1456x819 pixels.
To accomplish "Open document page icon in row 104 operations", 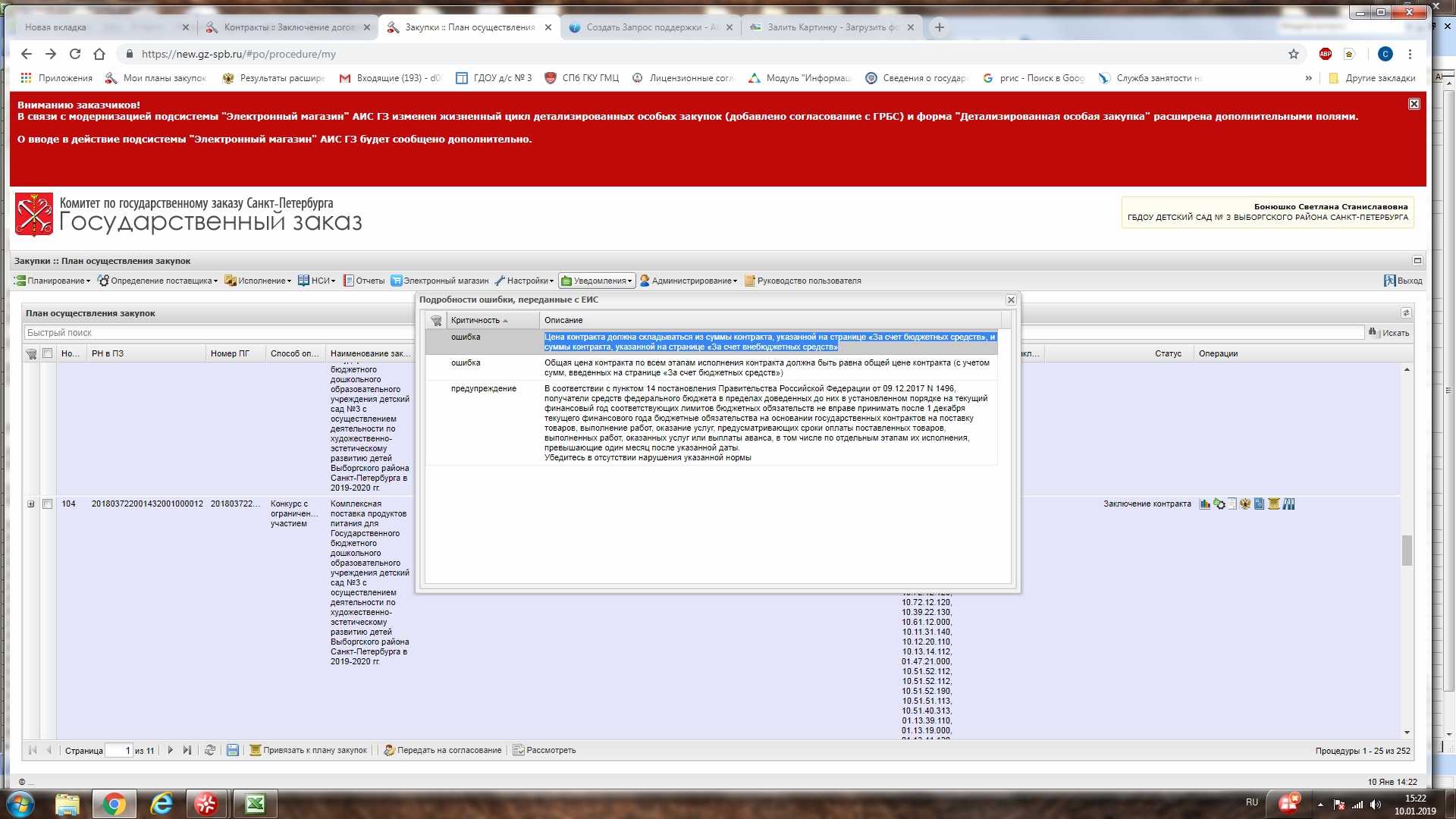I will point(1232,504).
